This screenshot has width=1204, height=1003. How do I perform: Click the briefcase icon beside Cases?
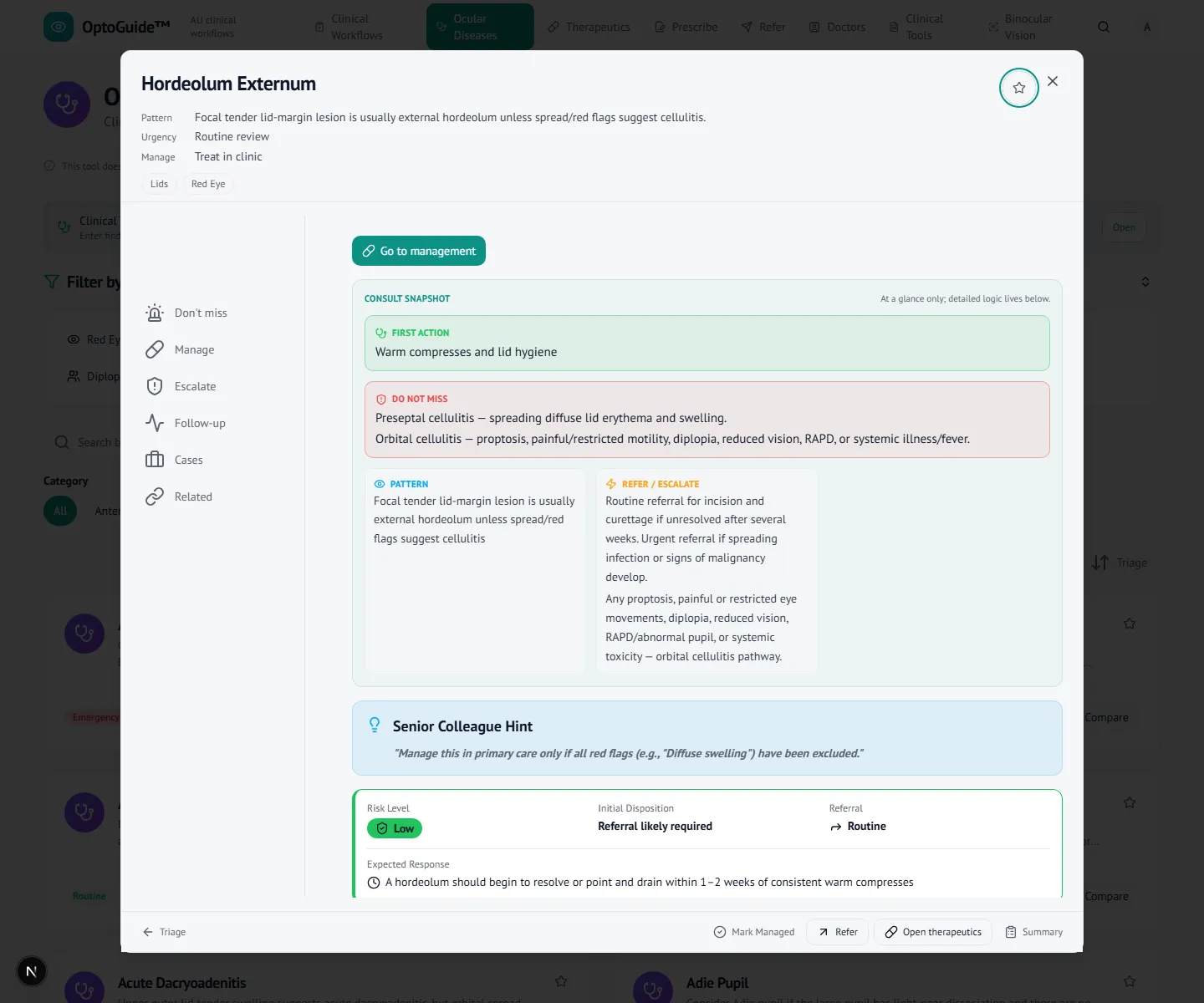[155, 460]
